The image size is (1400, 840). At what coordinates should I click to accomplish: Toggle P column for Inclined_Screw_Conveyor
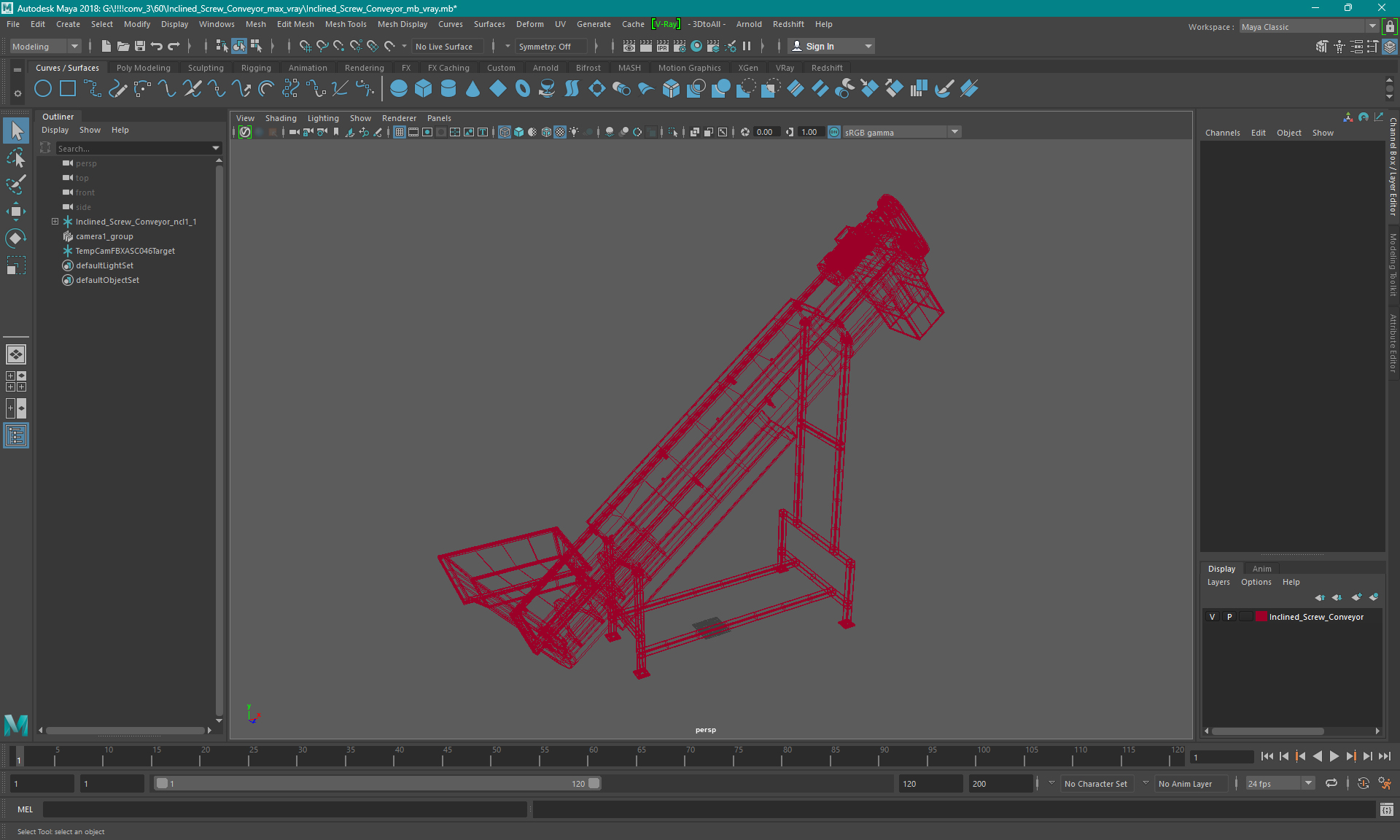[x=1228, y=616]
